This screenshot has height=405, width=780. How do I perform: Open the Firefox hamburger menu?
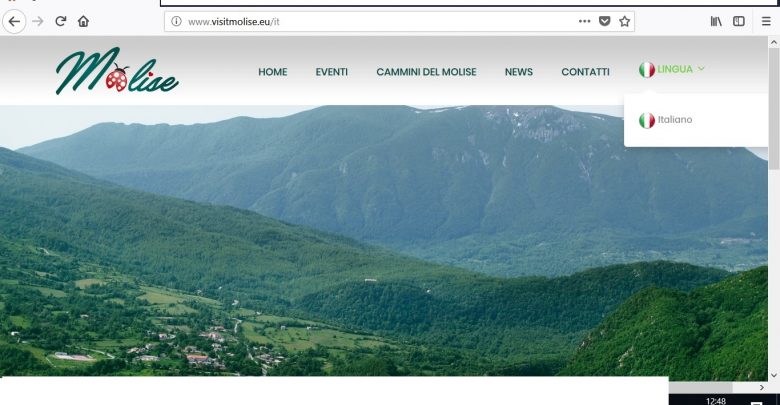[766, 21]
